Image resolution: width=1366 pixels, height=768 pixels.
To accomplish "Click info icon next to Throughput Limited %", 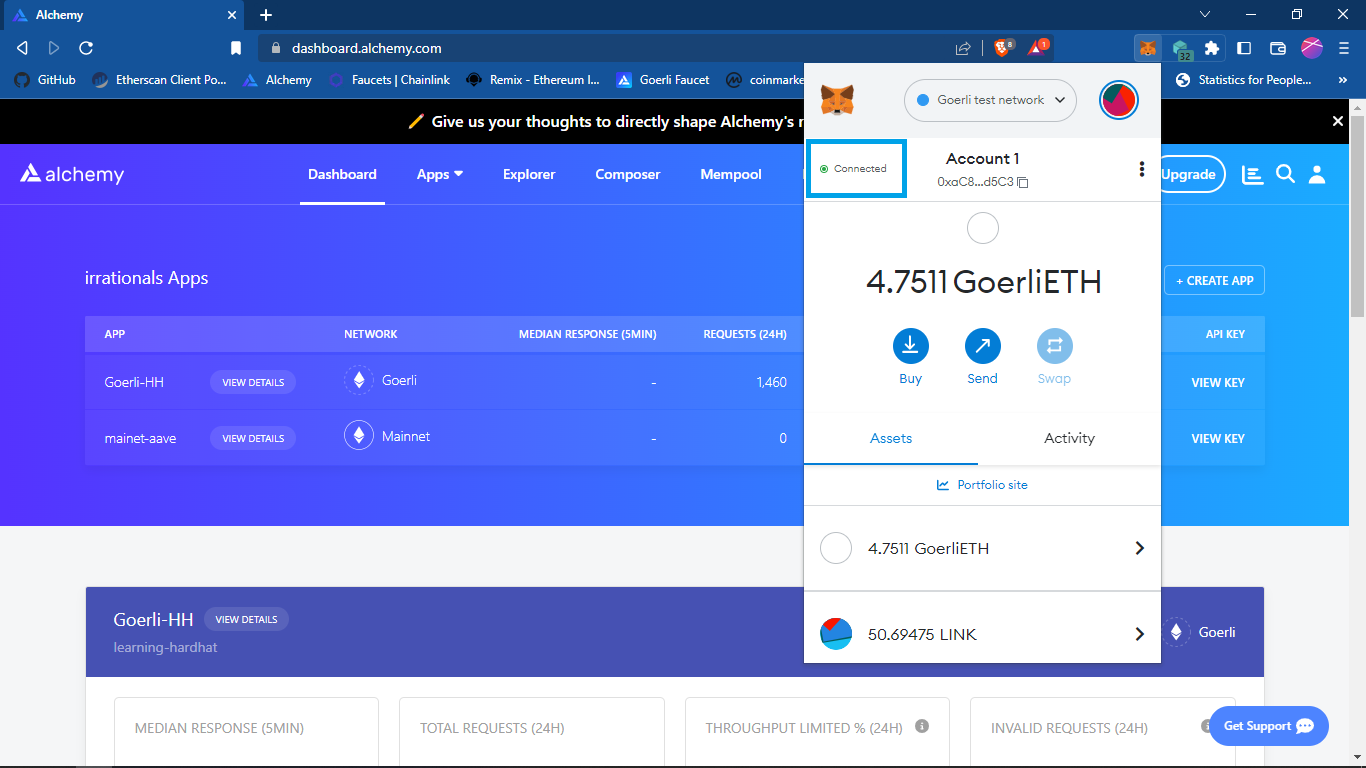I will click(x=922, y=726).
